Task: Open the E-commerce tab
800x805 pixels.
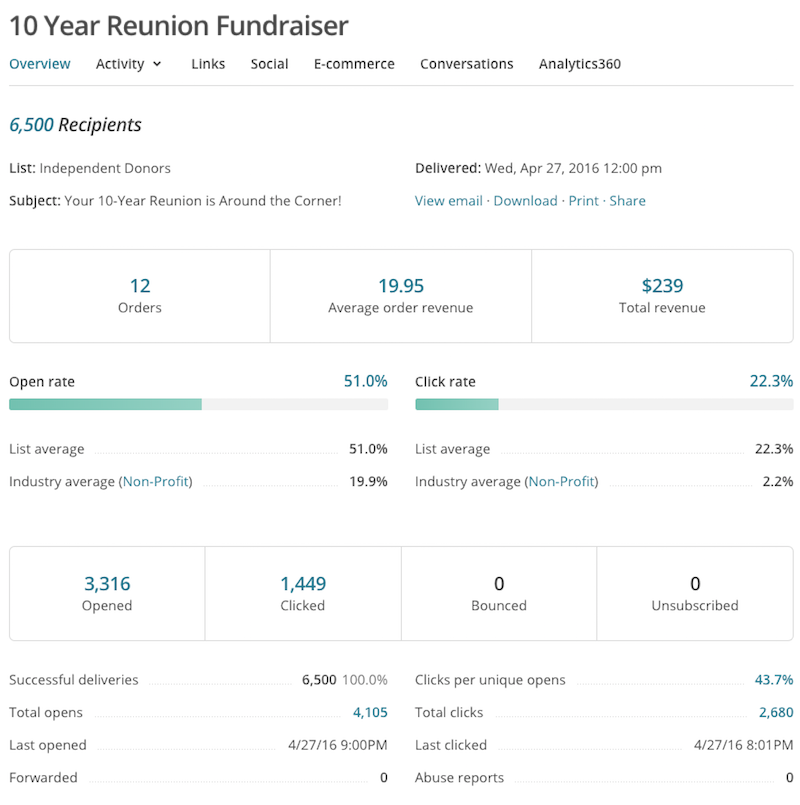Action: pos(354,64)
